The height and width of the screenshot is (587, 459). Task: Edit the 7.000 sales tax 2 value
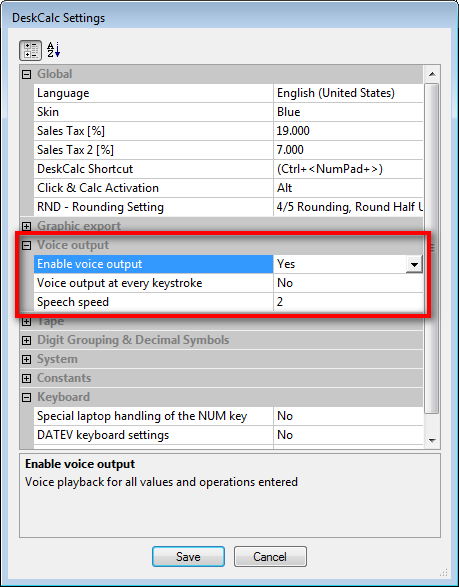point(349,150)
